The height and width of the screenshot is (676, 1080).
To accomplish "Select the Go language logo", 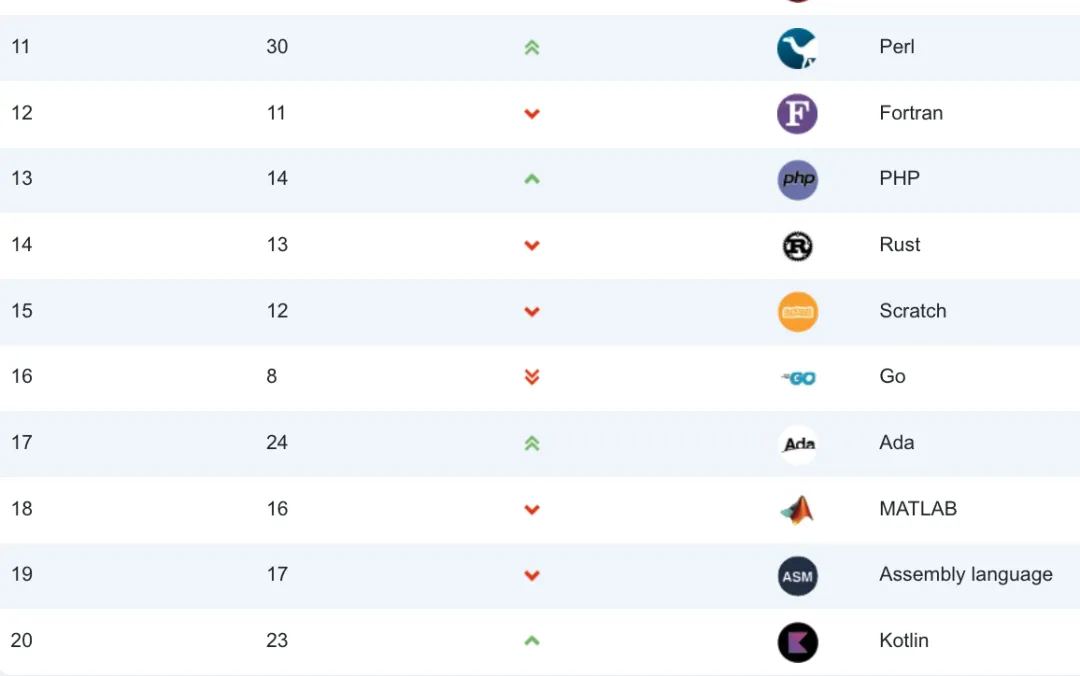I will [x=798, y=378].
